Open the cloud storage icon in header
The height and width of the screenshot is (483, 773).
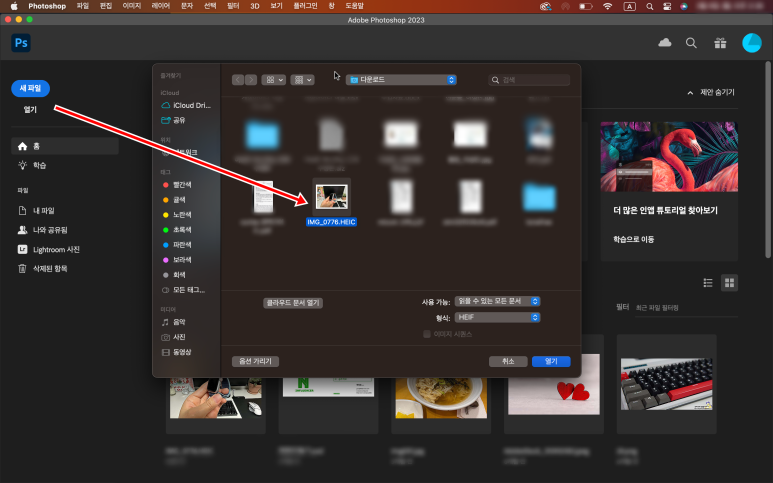click(x=665, y=42)
